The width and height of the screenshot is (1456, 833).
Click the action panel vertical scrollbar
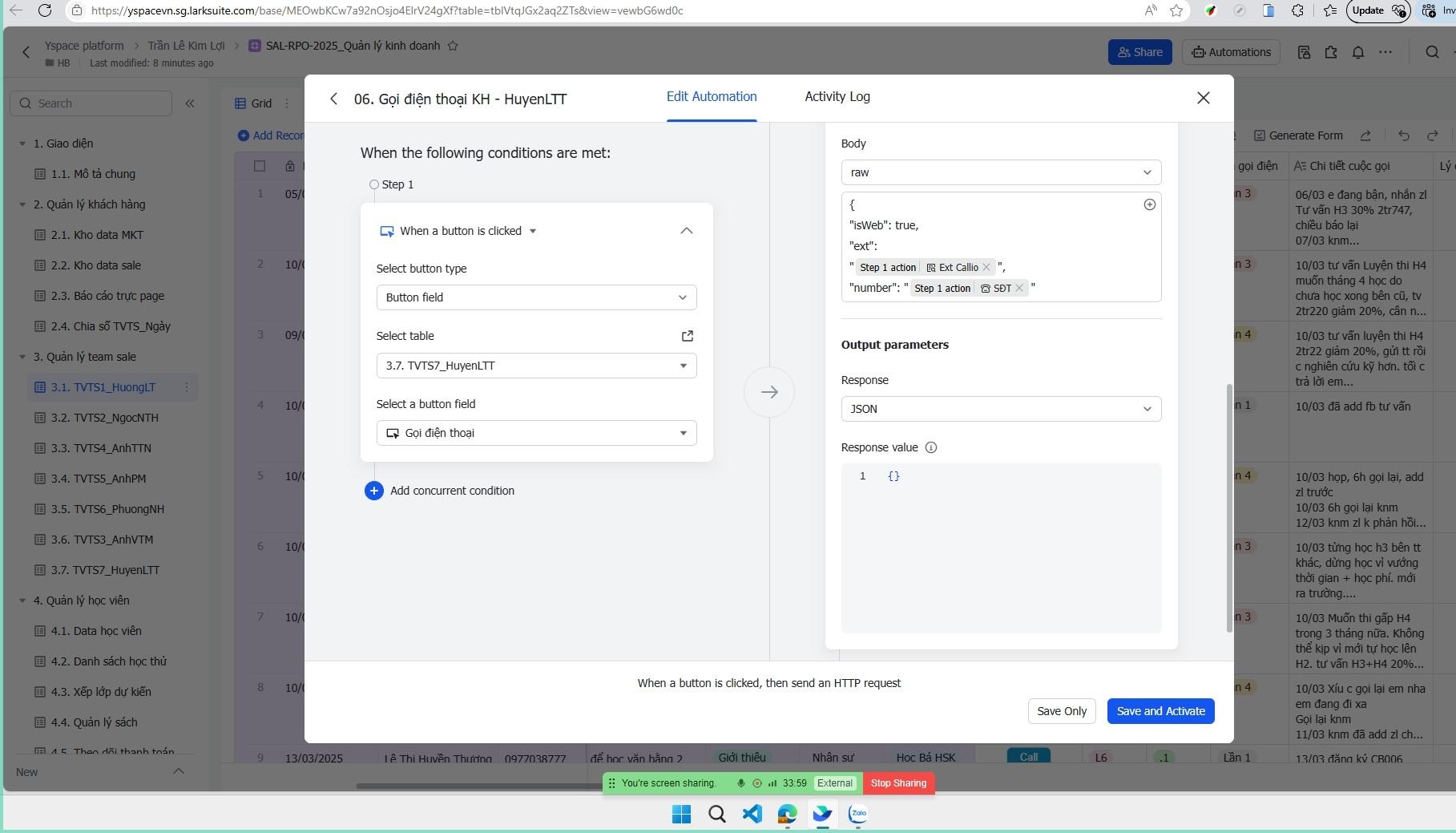point(1229,507)
